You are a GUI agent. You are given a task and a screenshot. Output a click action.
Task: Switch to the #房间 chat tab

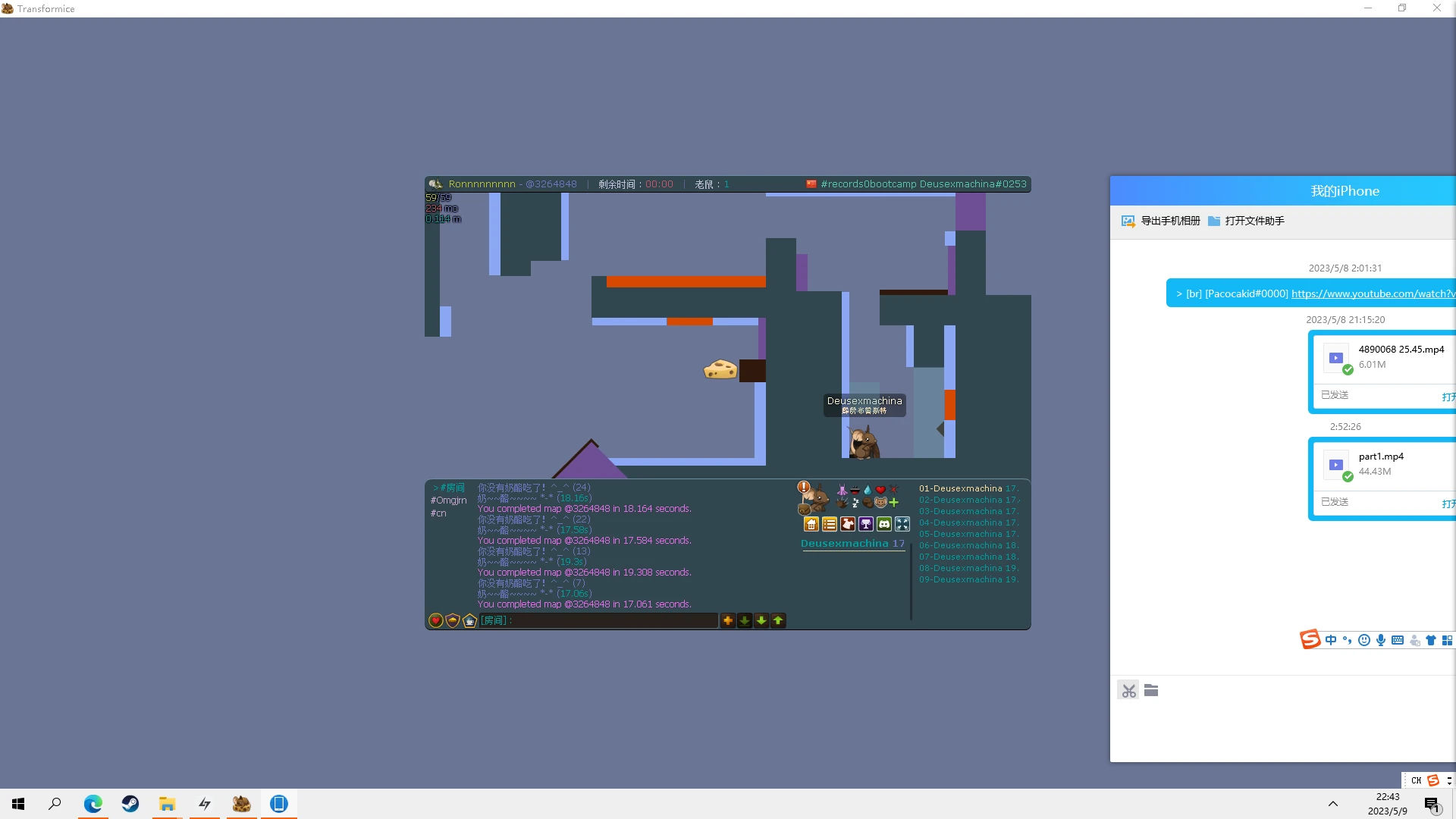coord(449,488)
